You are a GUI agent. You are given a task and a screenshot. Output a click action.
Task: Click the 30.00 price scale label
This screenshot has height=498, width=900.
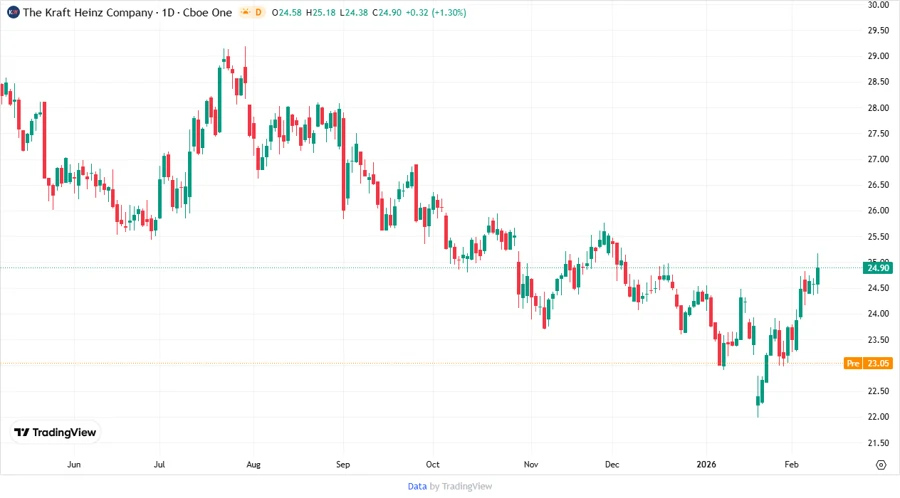(x=878, y=5)
